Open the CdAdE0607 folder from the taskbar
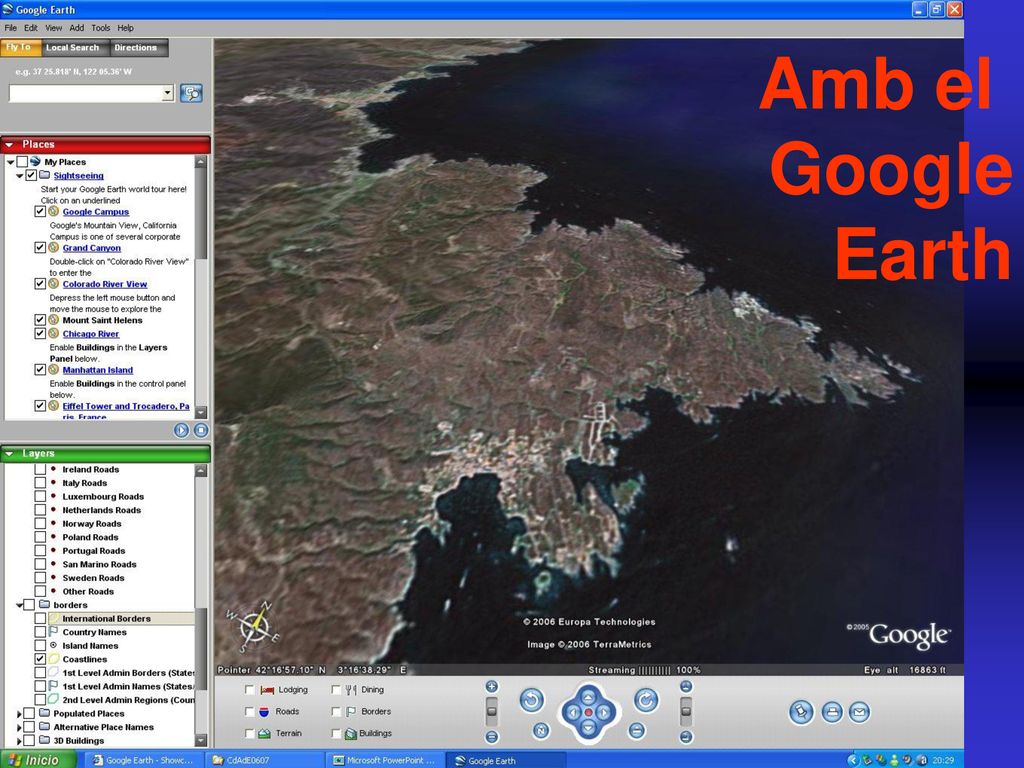The height and width of the screenshot is (768, 1024). (x=265, y=760)
